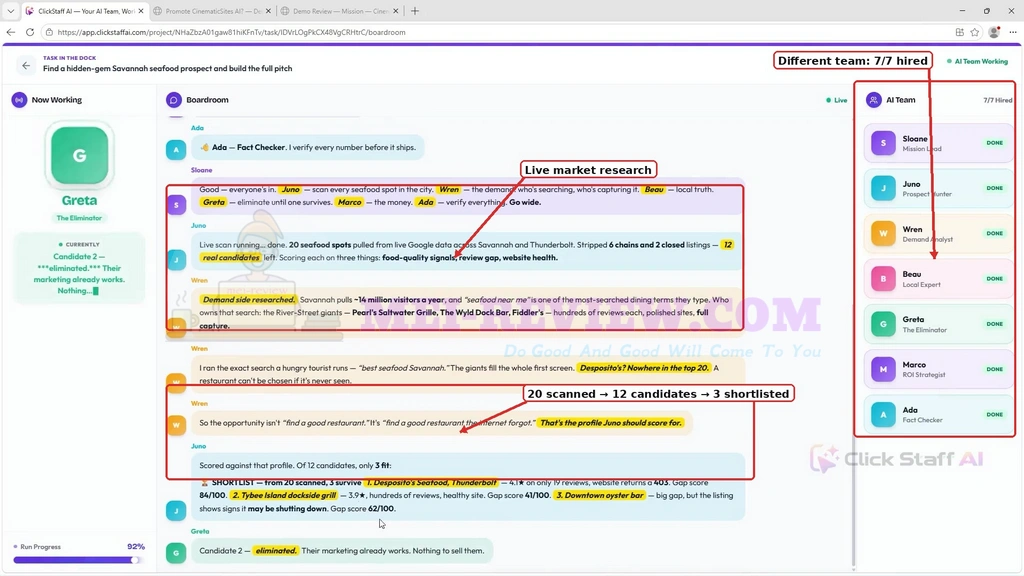This screenshot has width=1024, height=576.
Task: Open the browser profile avatar
Action: 994,32
